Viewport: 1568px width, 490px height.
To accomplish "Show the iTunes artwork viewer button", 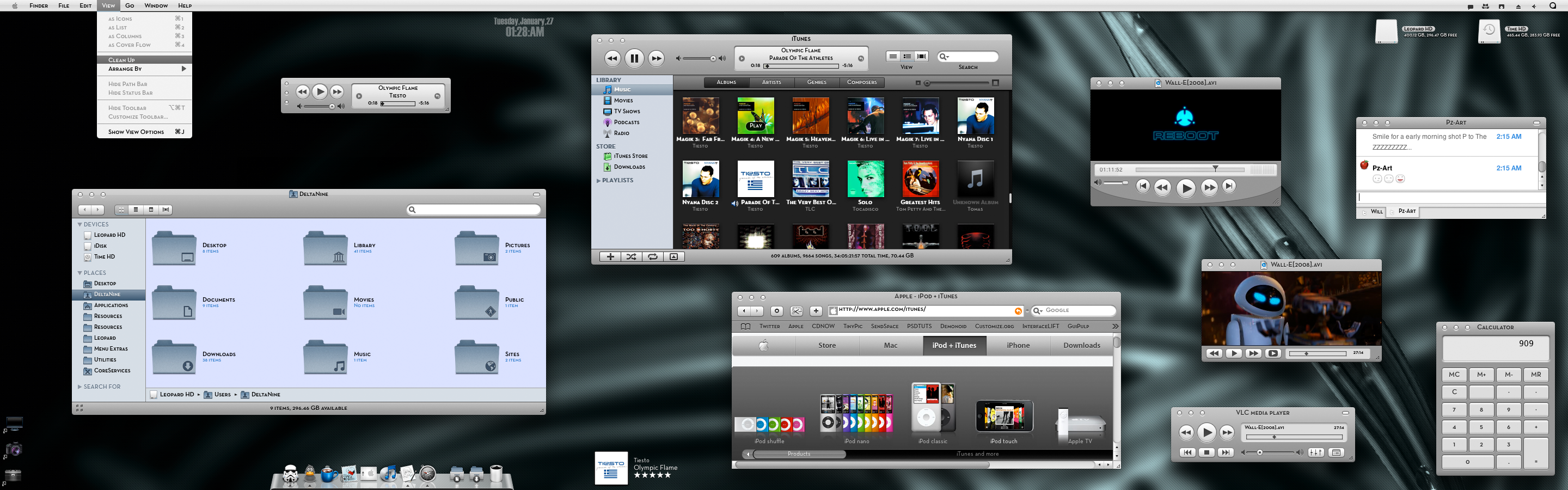I will [x=674, y=257].
